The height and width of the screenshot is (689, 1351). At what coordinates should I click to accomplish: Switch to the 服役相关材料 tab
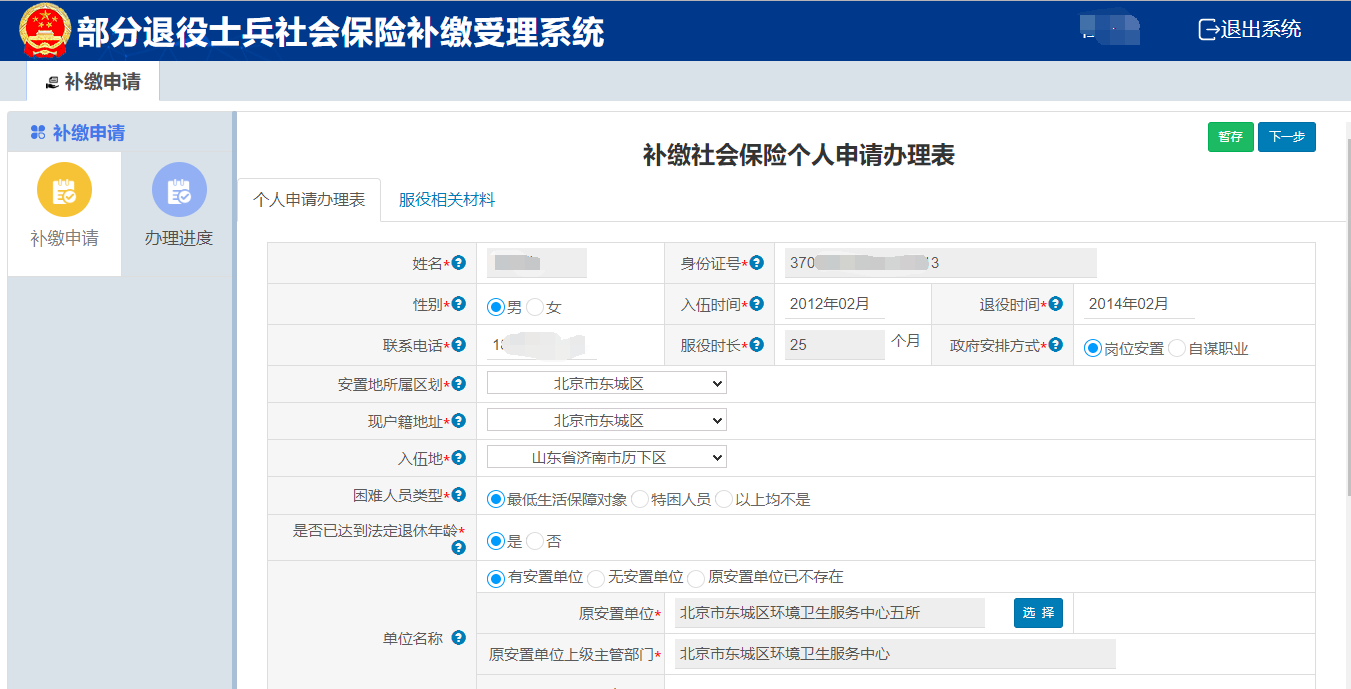pyautogui.click(x=447, y=199)
